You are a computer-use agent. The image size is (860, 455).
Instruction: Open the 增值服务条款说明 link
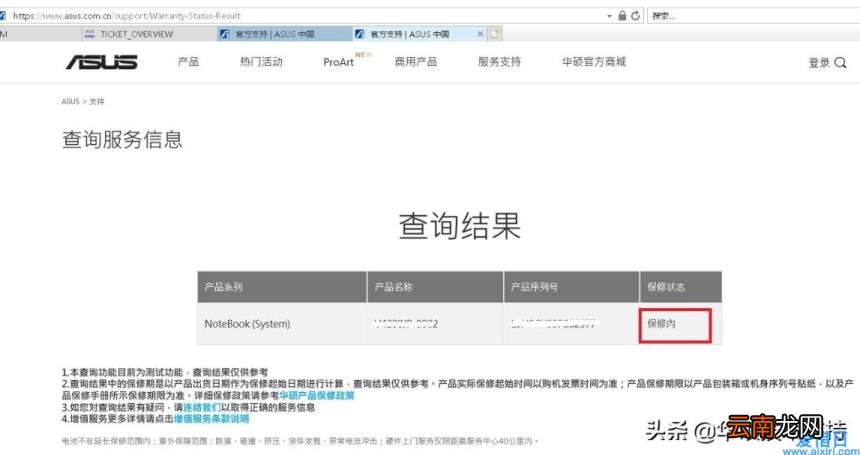(211, 419)
